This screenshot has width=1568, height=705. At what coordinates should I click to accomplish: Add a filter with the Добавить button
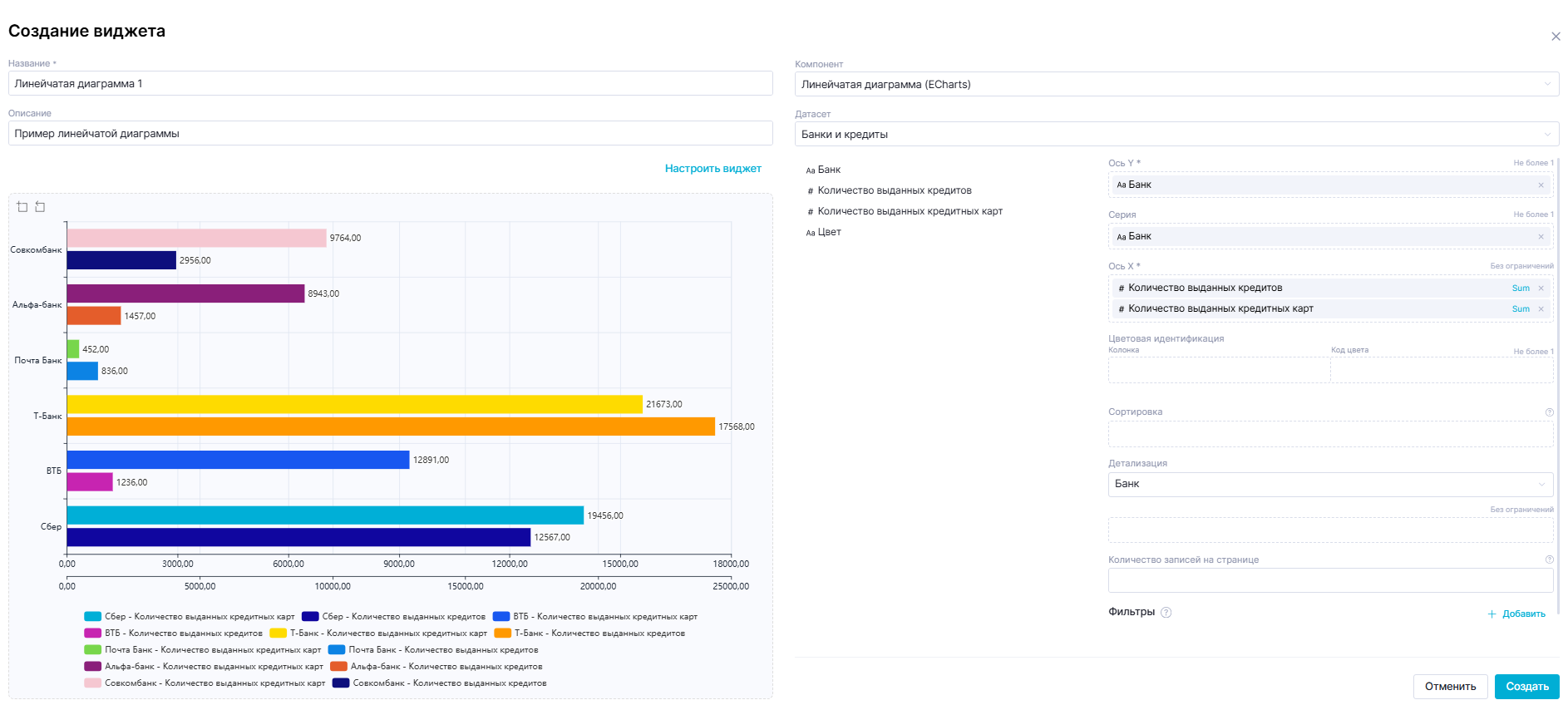point(1516,614)
